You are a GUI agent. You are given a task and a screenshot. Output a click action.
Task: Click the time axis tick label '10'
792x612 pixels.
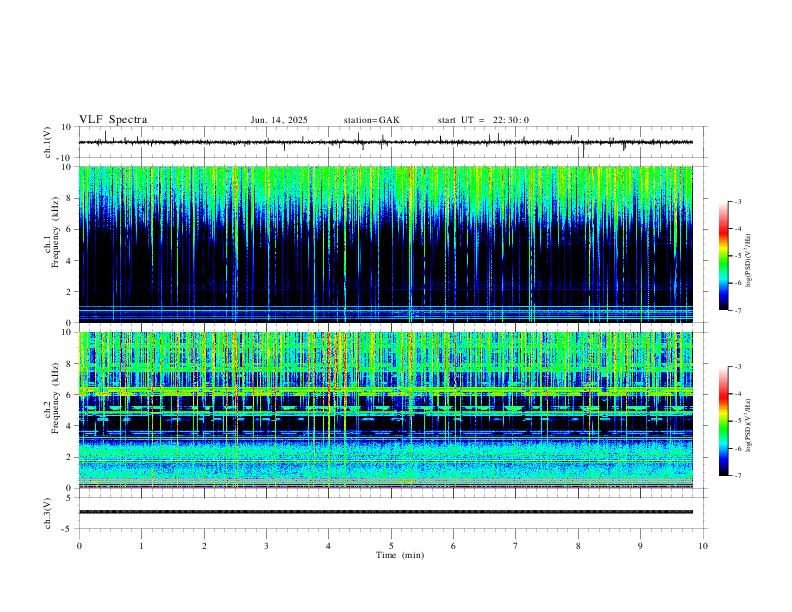click(x=703, y=546)
